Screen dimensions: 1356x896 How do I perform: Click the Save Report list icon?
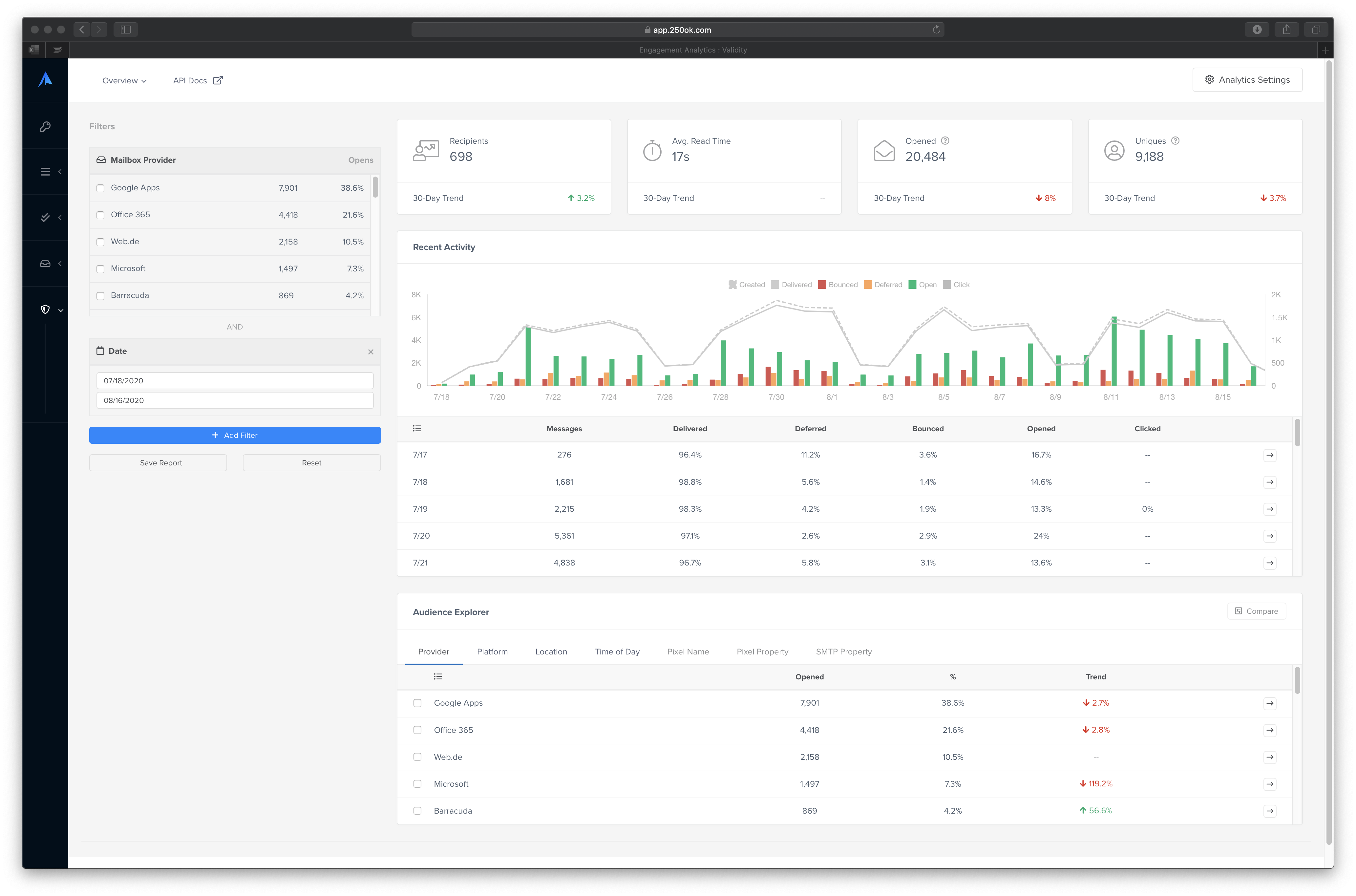tap(161, 462)
